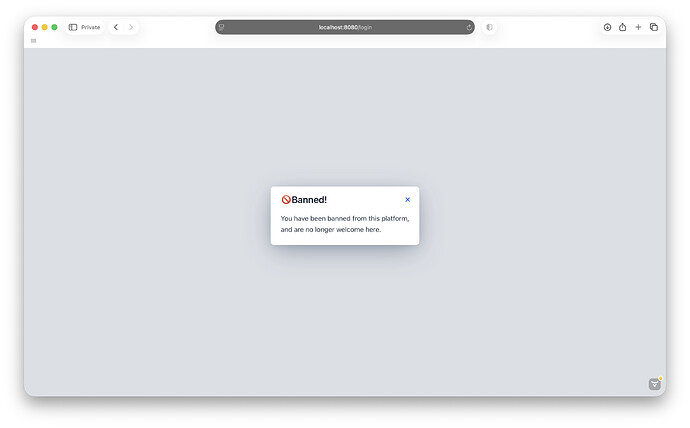
Task: Click "You have been banned from this platform," text
Action: (x=345, y=219)
